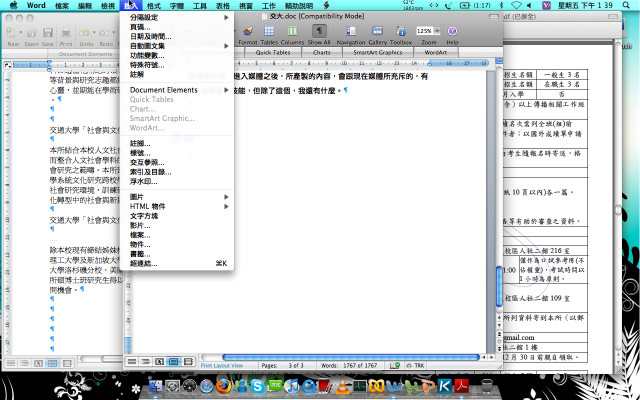Click the horizontal scrollbar of front document
Image resolution: width=640 pixels, height=400 pixels.
pyautogui.click(x=350, y=357)
